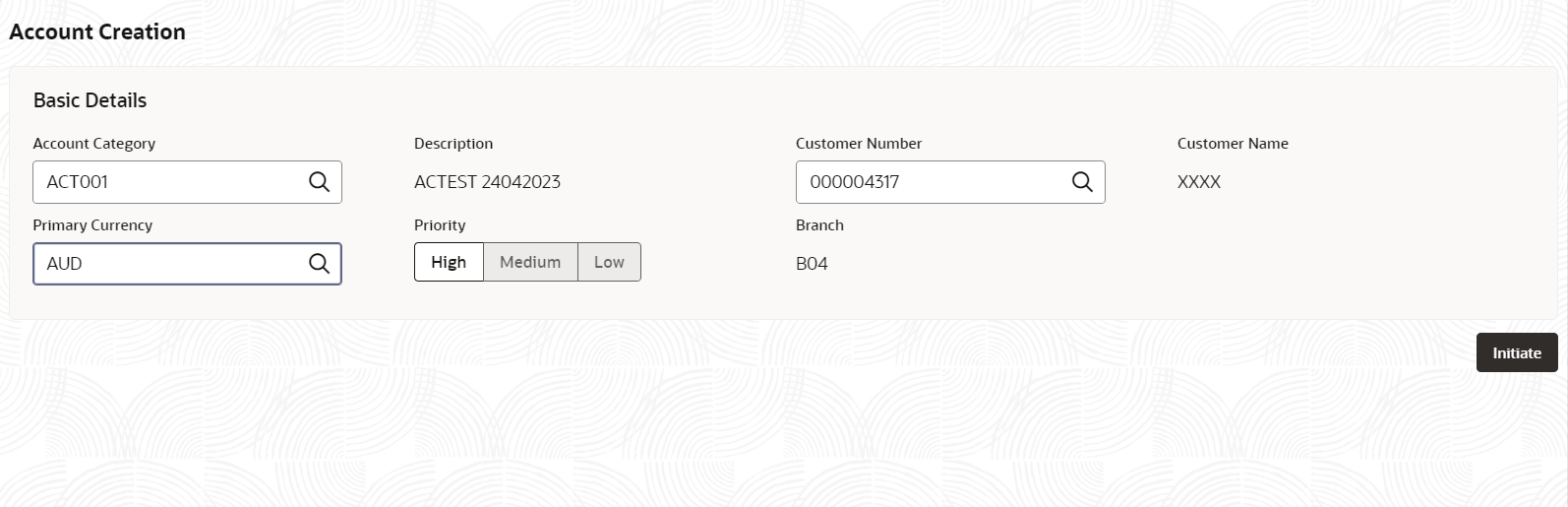The image size is (1568, 507).
Task: Click the Basic Details section heading
Action: pyautogui.click(x=90, y=100)
